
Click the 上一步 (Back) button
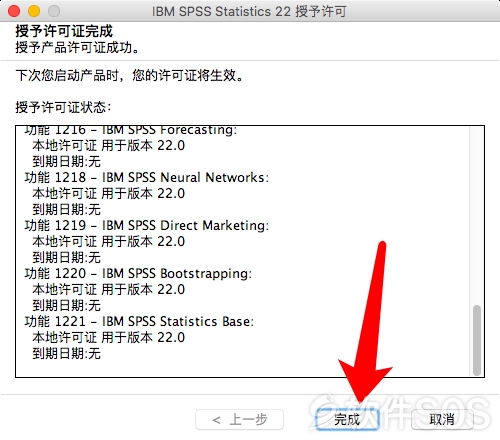tap(239, 419)
